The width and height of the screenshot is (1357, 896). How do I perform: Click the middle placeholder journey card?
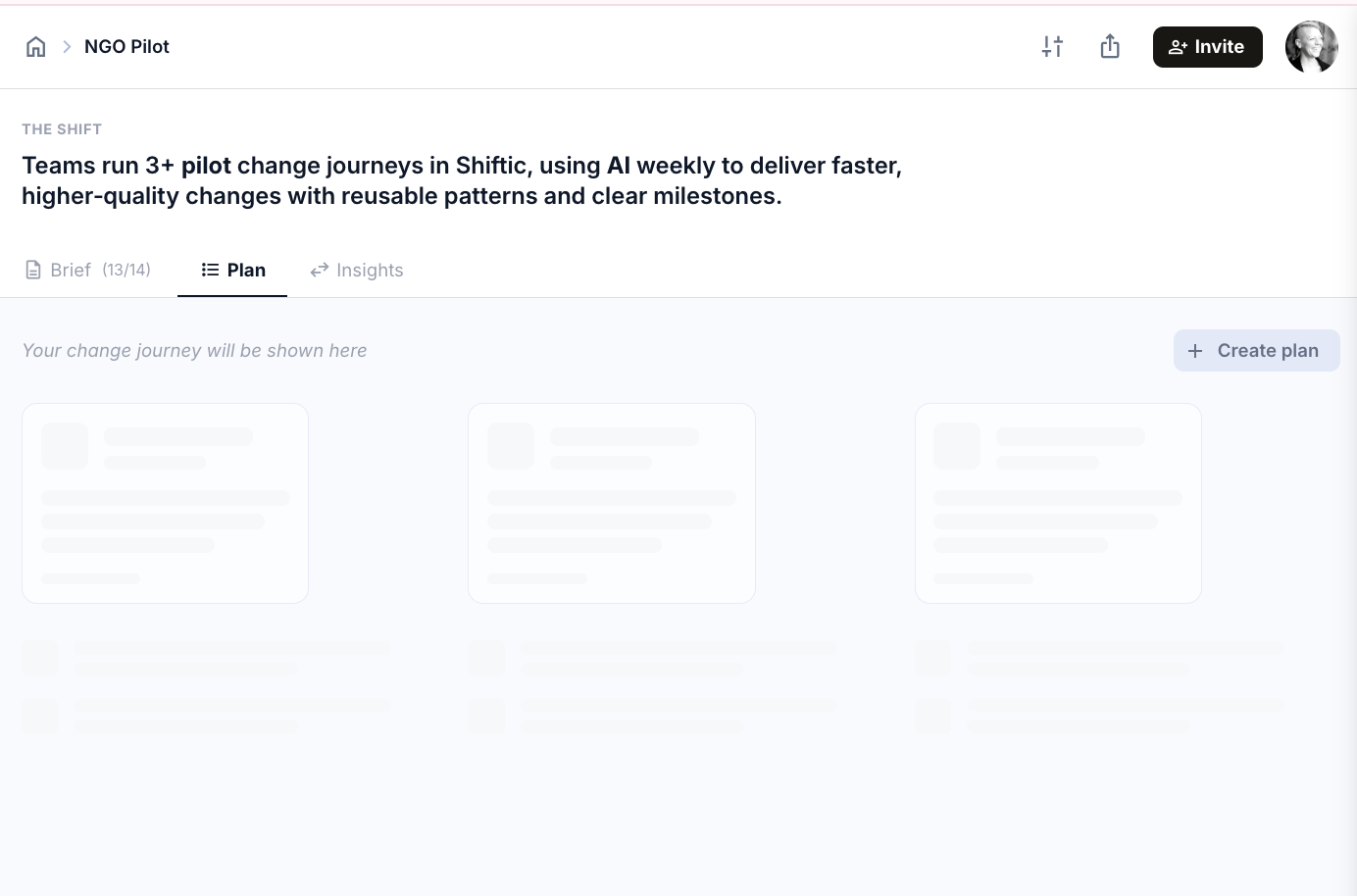(612, 503)
